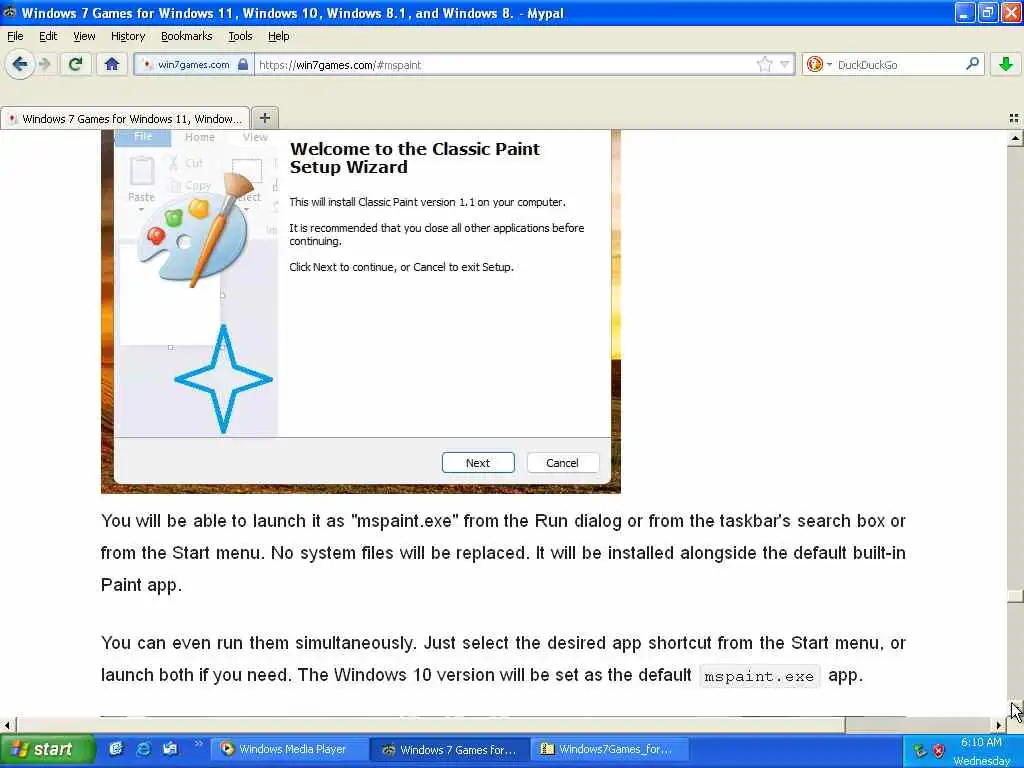Click the horizontal scrollbar left arrow
The width and height of the screenshot is (1024, 768).
click(8, 725)
